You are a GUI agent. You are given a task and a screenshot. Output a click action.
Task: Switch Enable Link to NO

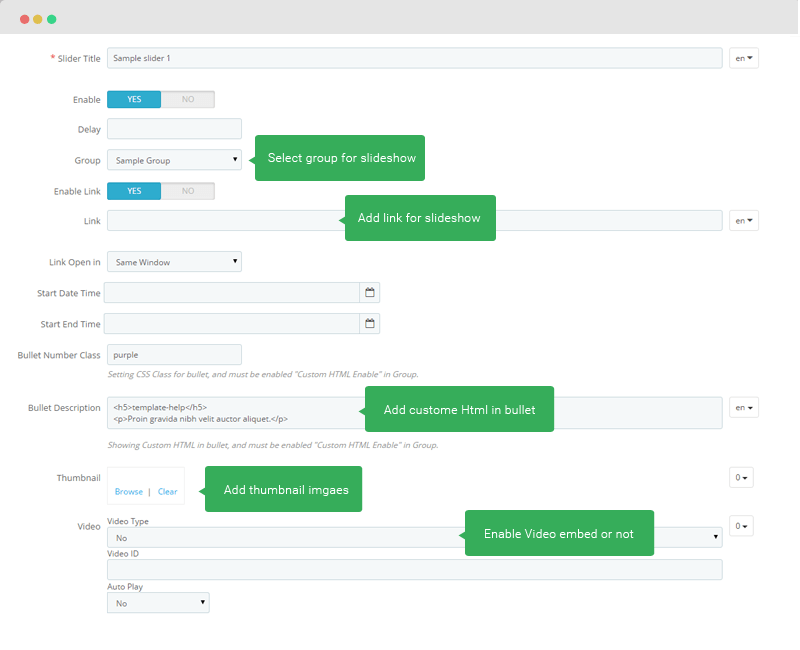pyautogui.click(x=188, y=191)
